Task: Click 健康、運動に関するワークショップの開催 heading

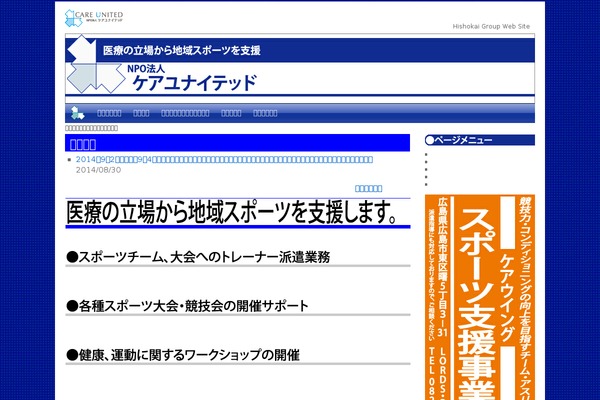Action: 238,355
